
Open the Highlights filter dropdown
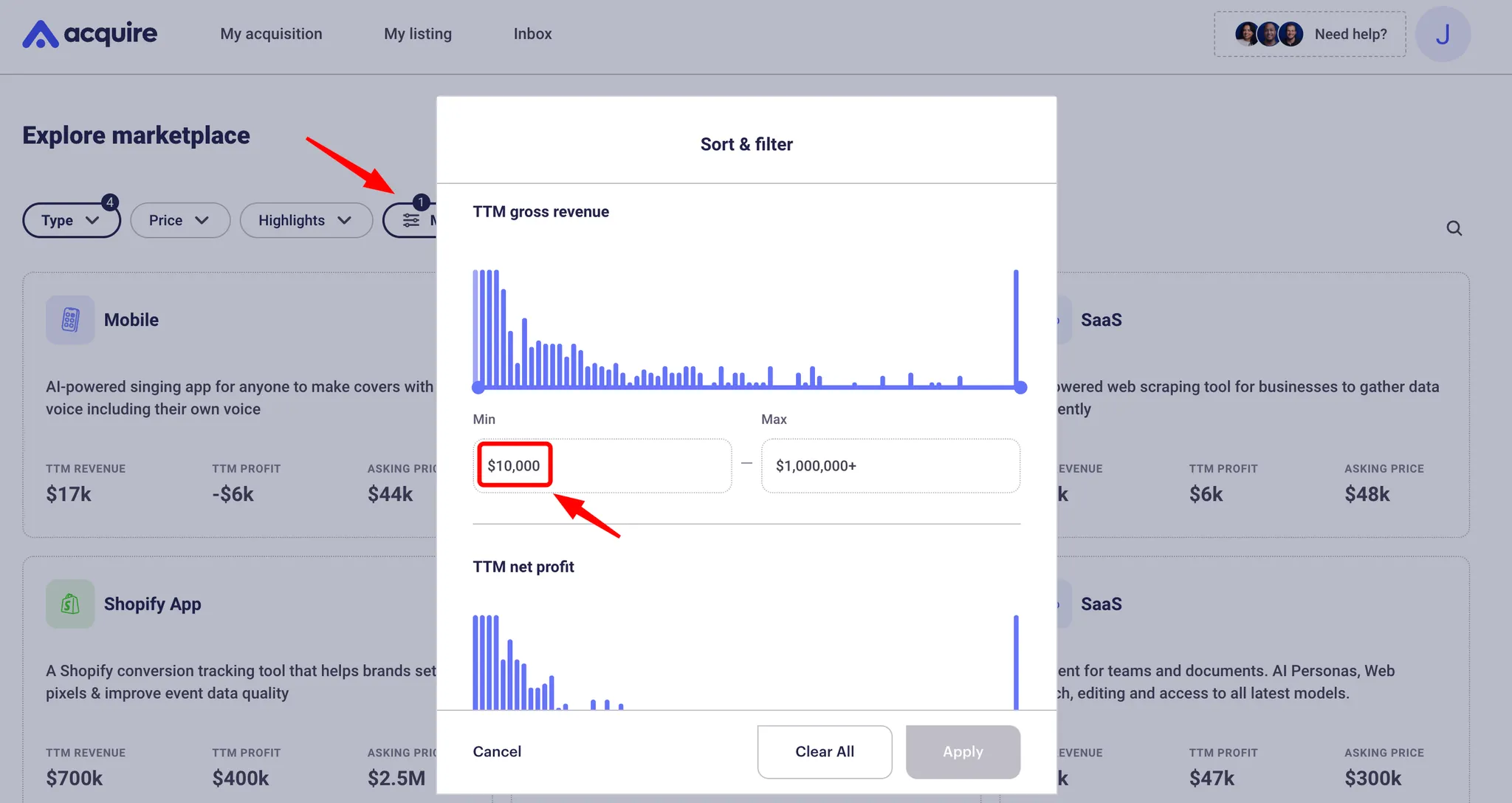click(306, 220)
